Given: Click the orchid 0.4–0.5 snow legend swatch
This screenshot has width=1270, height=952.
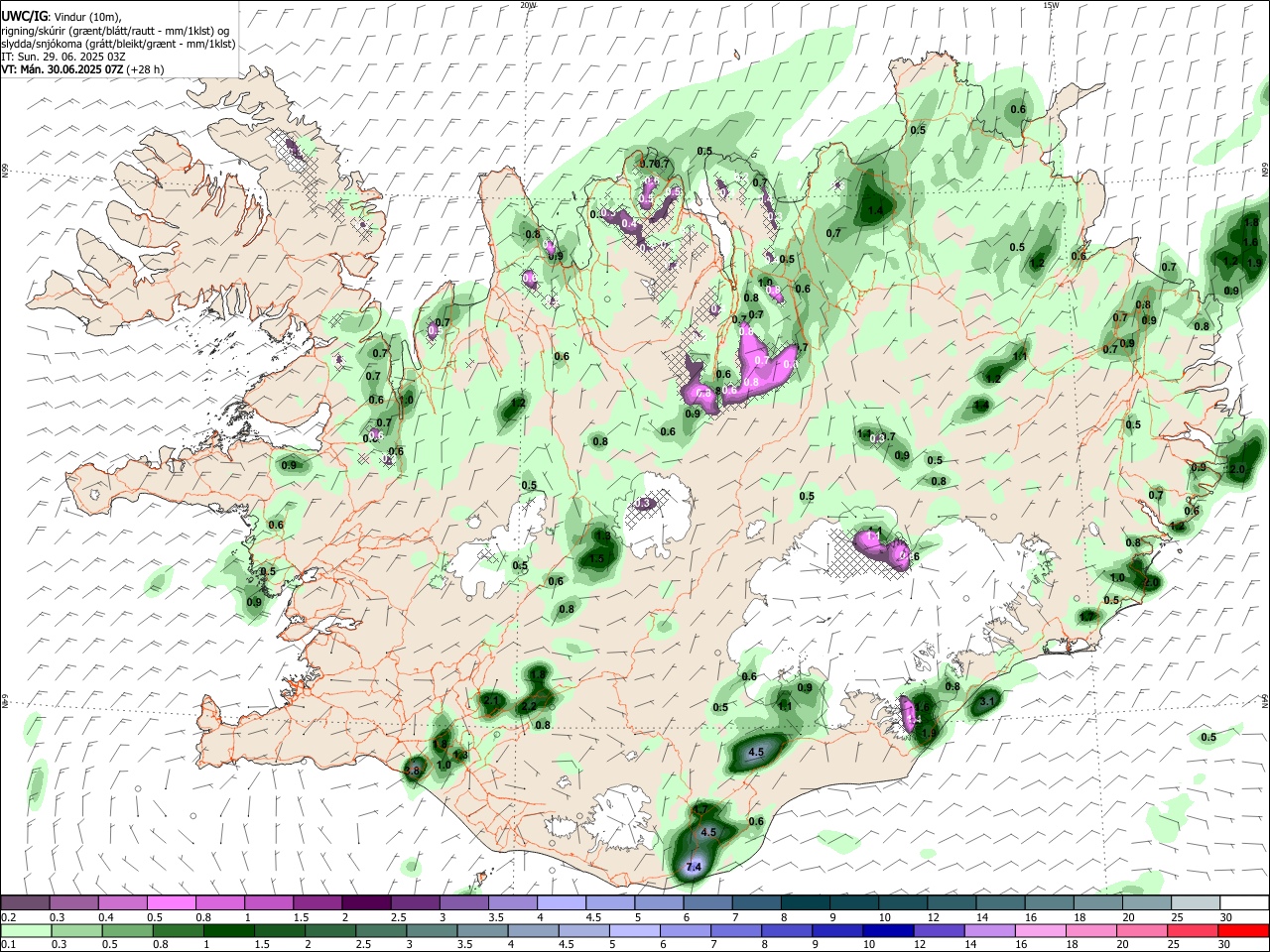Looking at the screenshot, I should [122, 903].
